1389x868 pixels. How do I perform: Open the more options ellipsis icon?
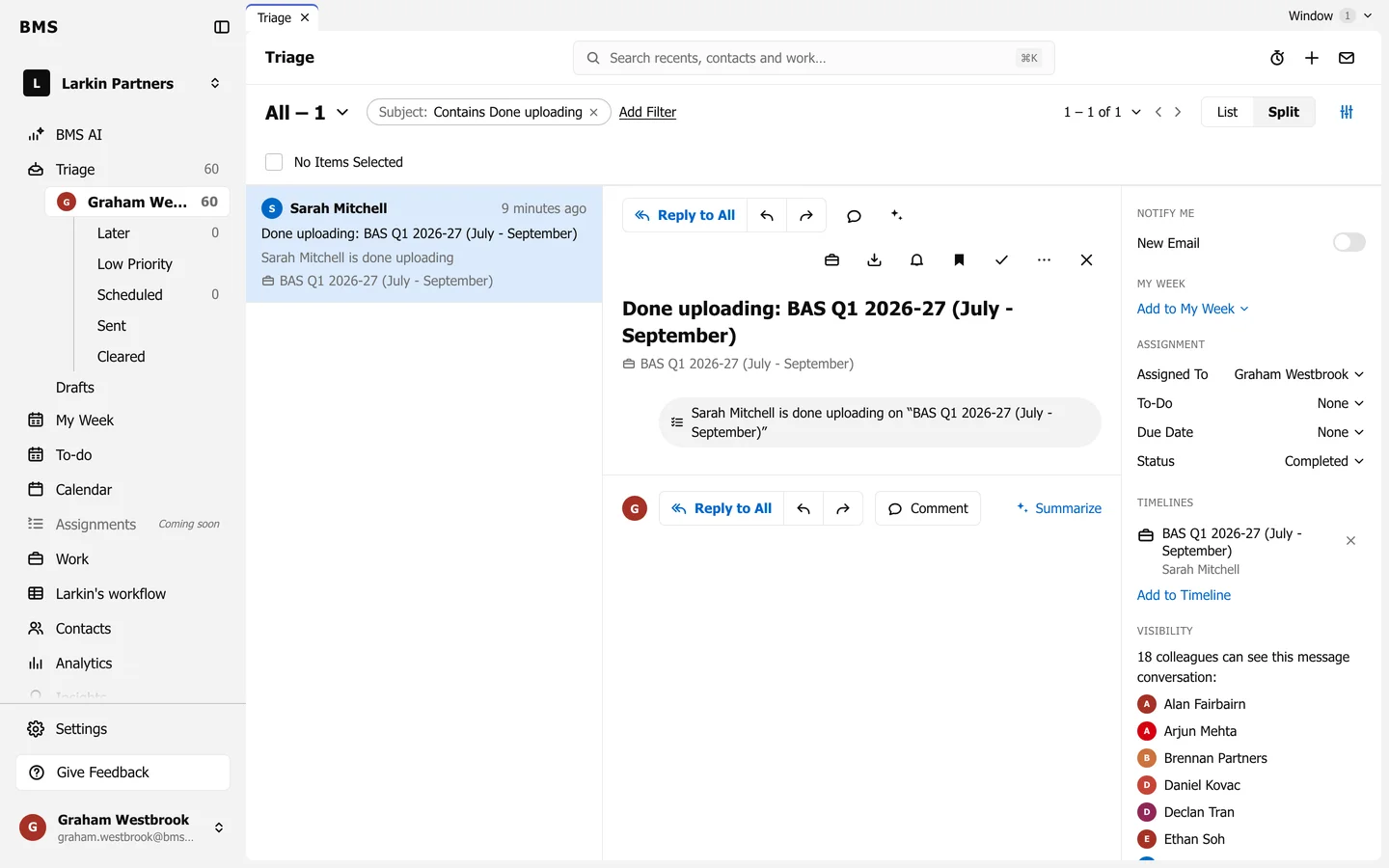coord(1044,260)
